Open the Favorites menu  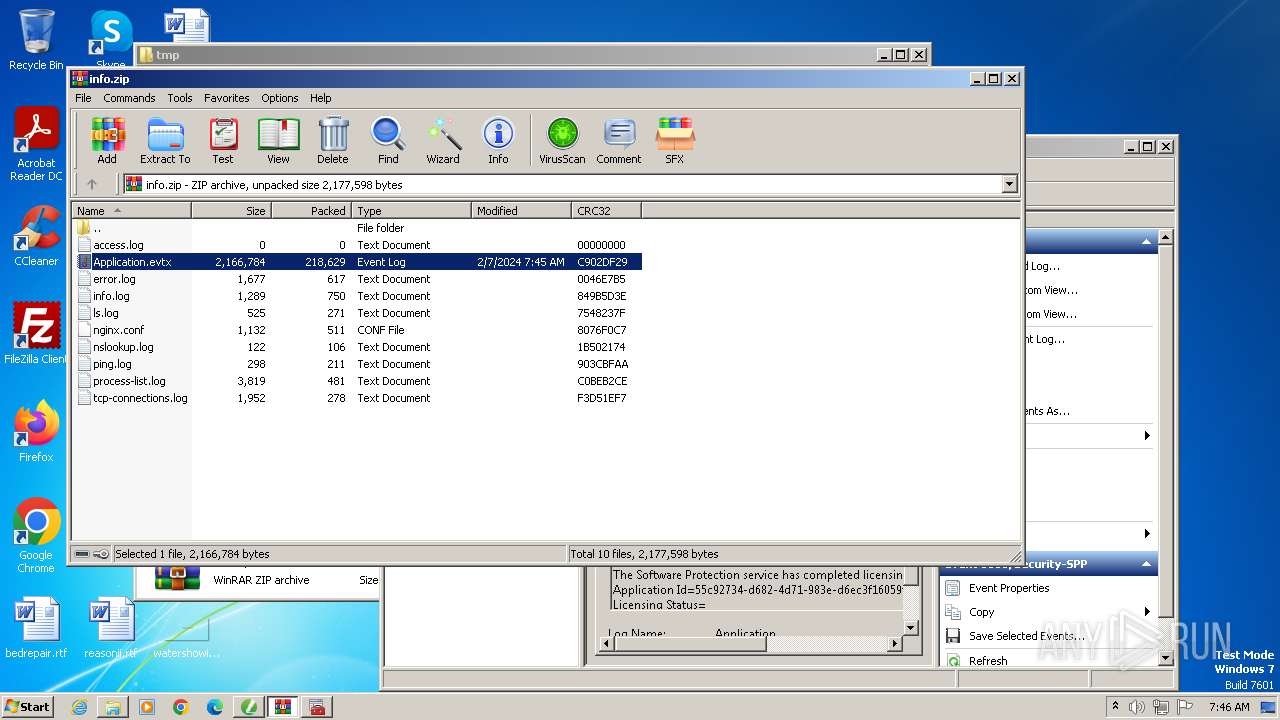click(227, 98)
